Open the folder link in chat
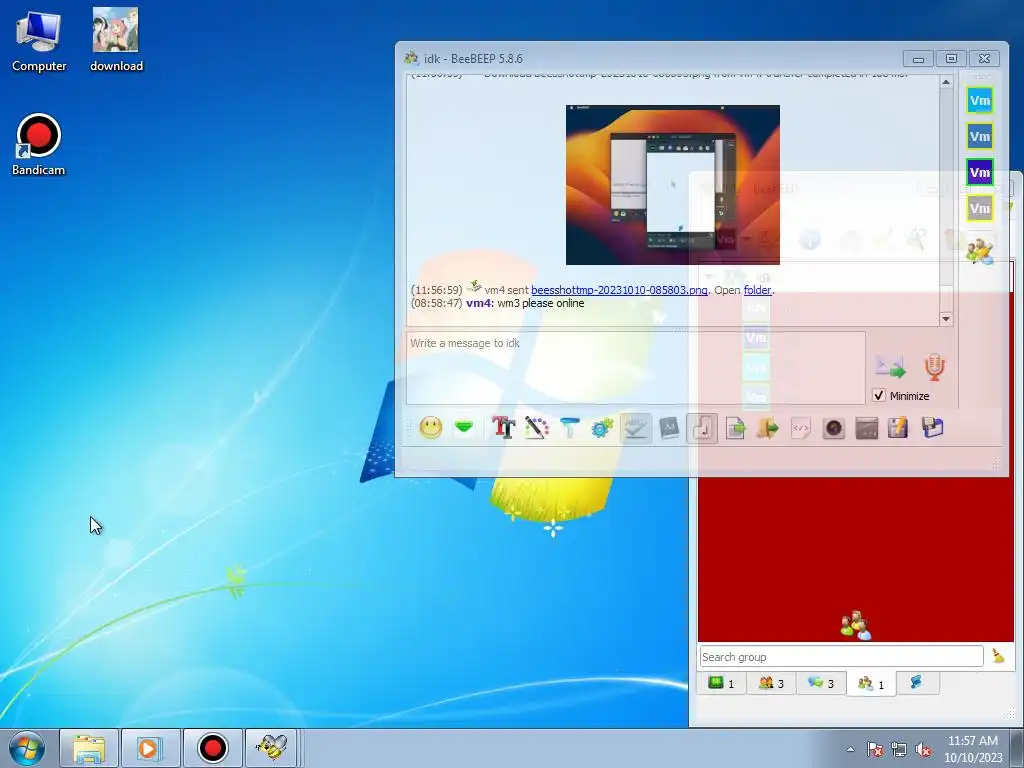Viewport: 1024px width, 768px height. [758, 290]
